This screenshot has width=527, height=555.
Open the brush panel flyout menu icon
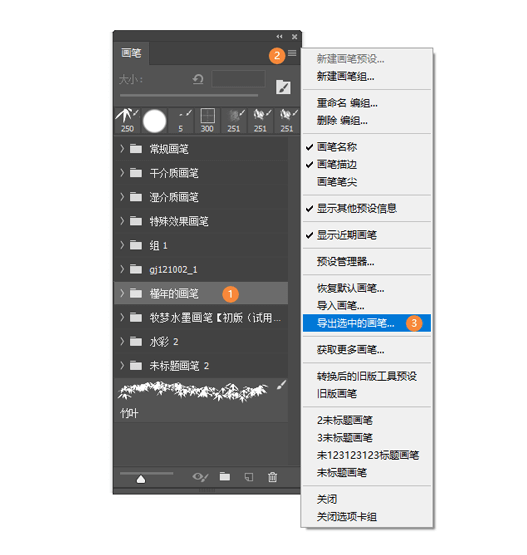coord(292,53)
